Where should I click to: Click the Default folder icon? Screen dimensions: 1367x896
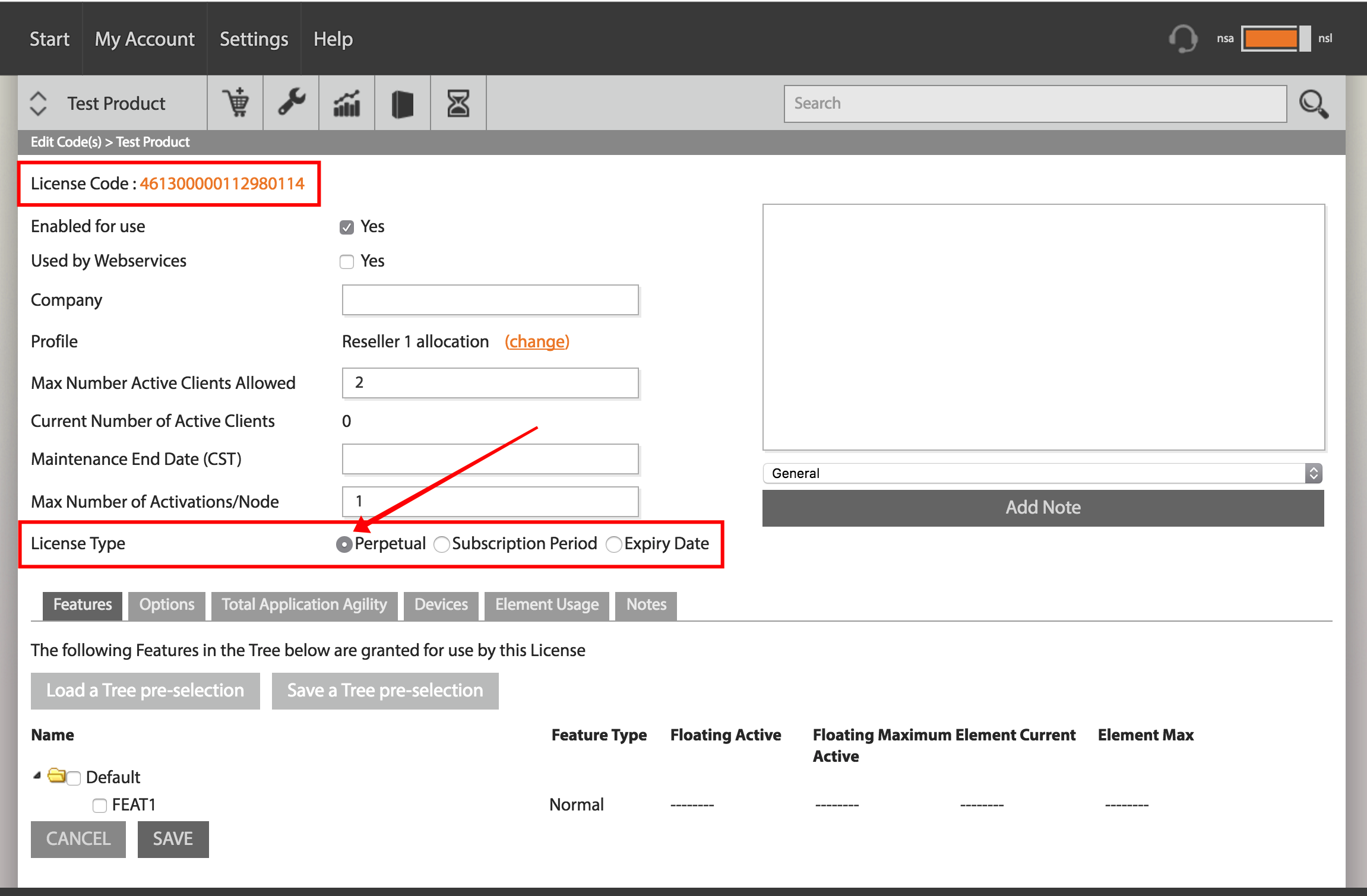tap(56, 775)
